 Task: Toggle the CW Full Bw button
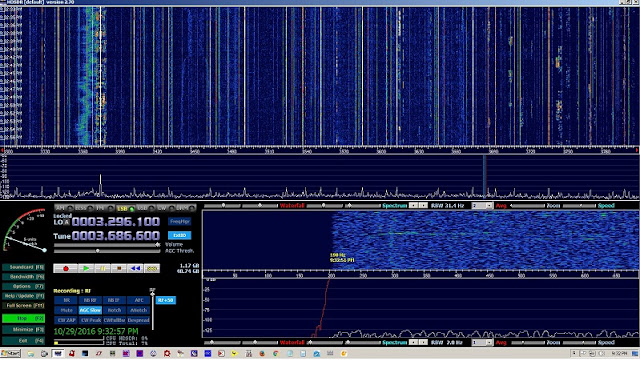pyautogui.click(x=114, y=320)
